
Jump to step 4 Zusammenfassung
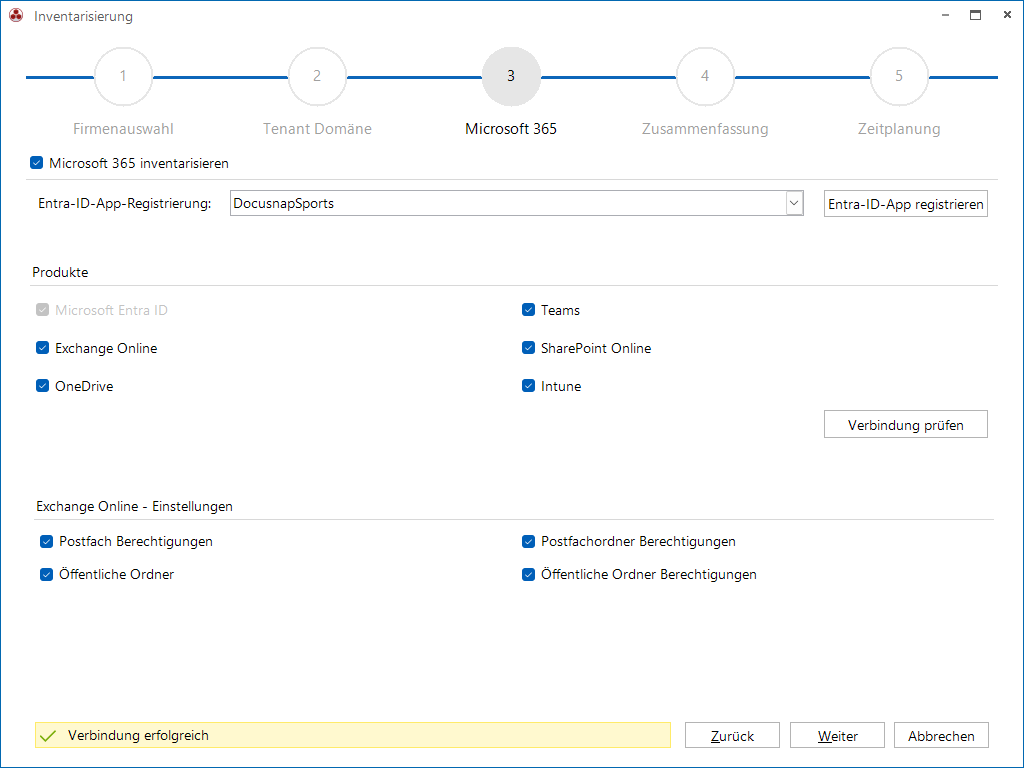pos(705,76)
